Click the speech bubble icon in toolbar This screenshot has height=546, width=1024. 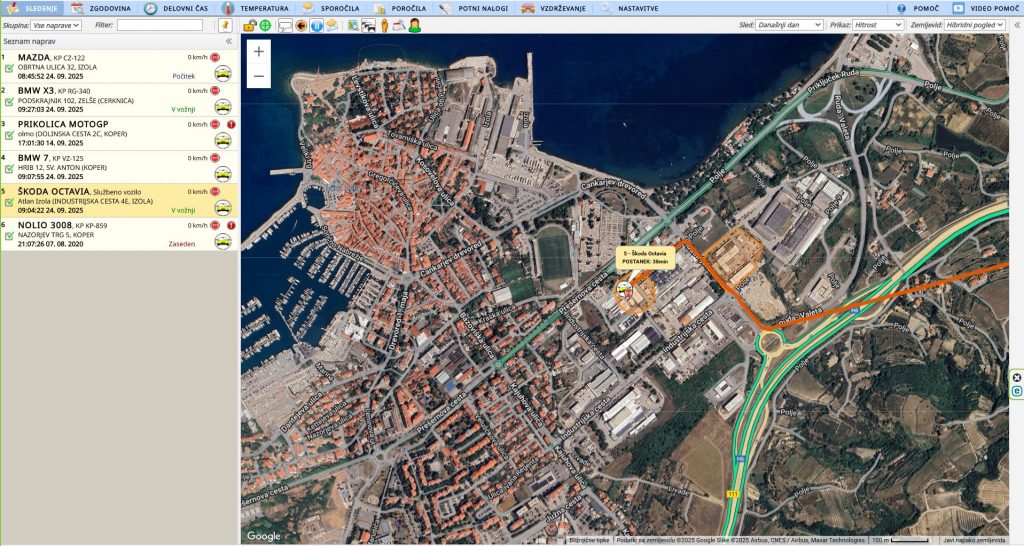pos(285,25)
